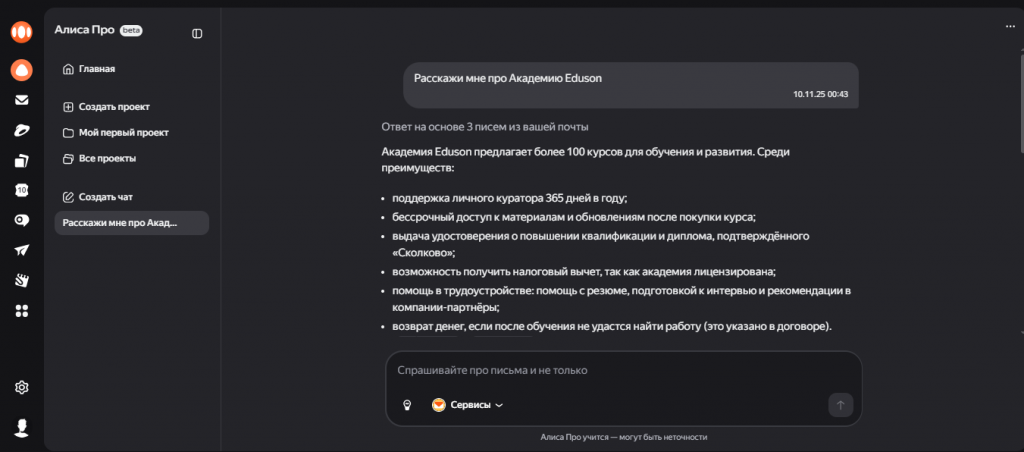Focus the 'Спрашивайте про письма' input field
This screenshot has height=452, width=1024.
click(x=610, y=370)
